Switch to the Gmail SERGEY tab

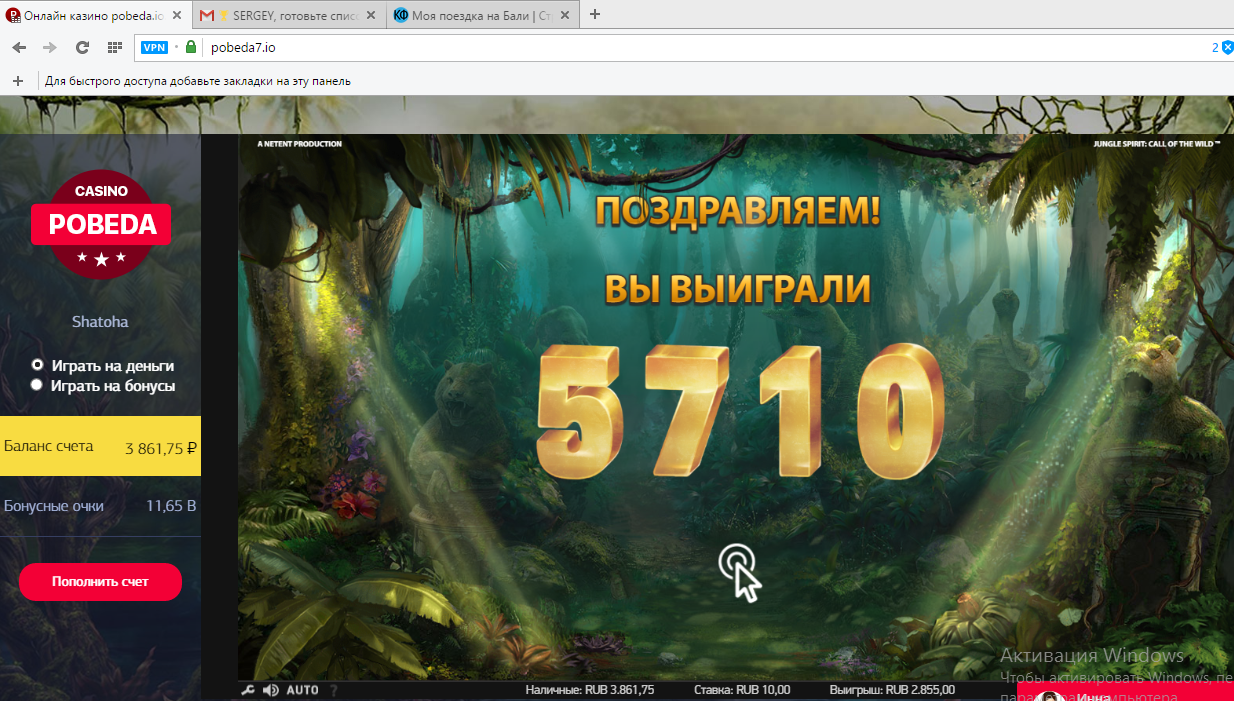tap(288, 15)
